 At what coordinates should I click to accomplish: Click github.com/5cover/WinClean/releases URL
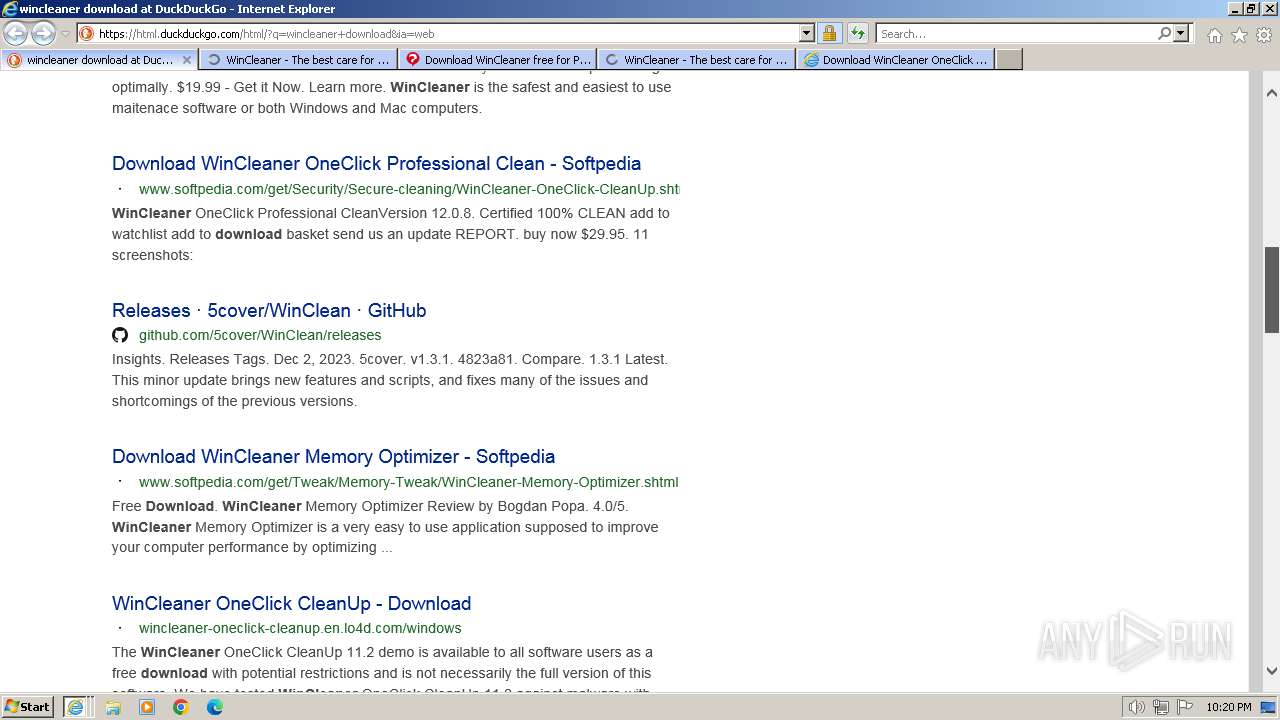click(260, 335)
